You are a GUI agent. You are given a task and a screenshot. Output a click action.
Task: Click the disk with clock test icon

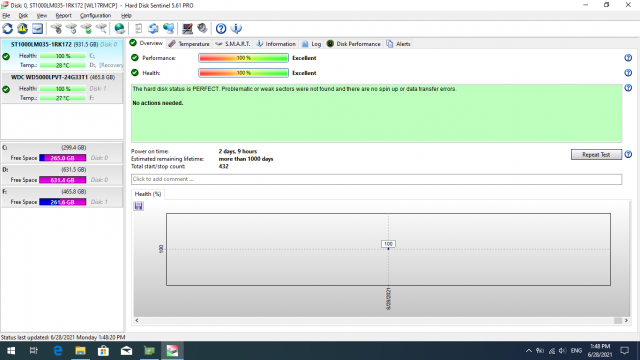click(71, 29)
